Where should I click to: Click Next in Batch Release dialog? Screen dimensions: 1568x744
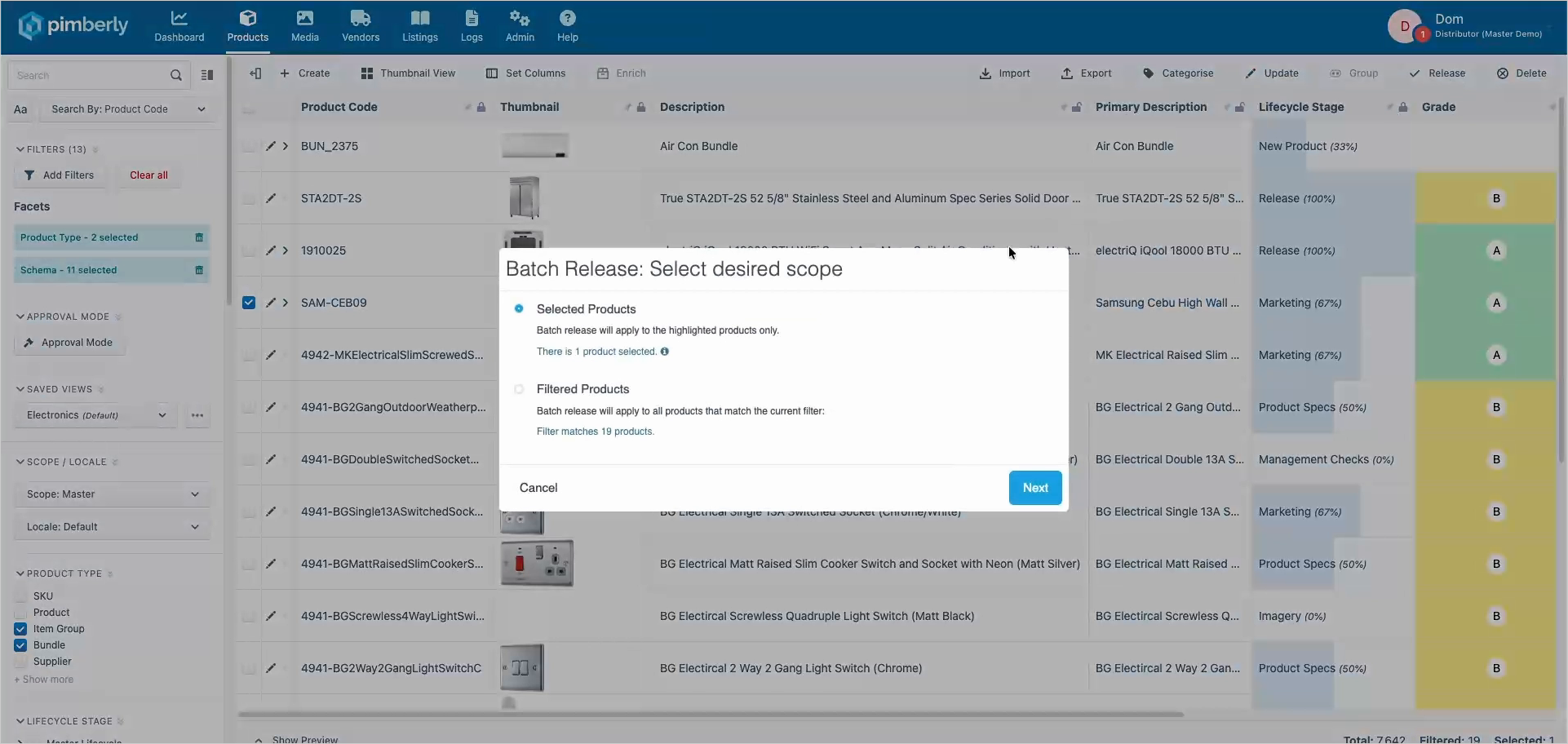[x=1035, y=488]
